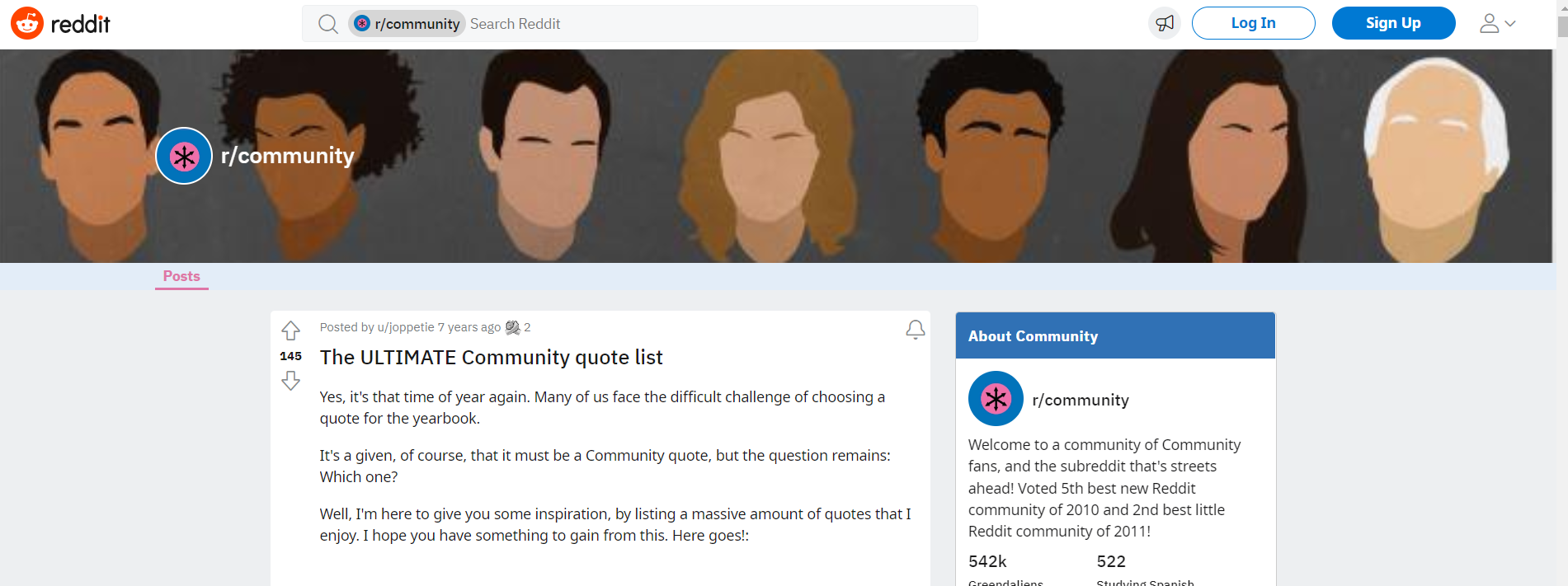Click the About Community header

click(x=1115, y=335)
